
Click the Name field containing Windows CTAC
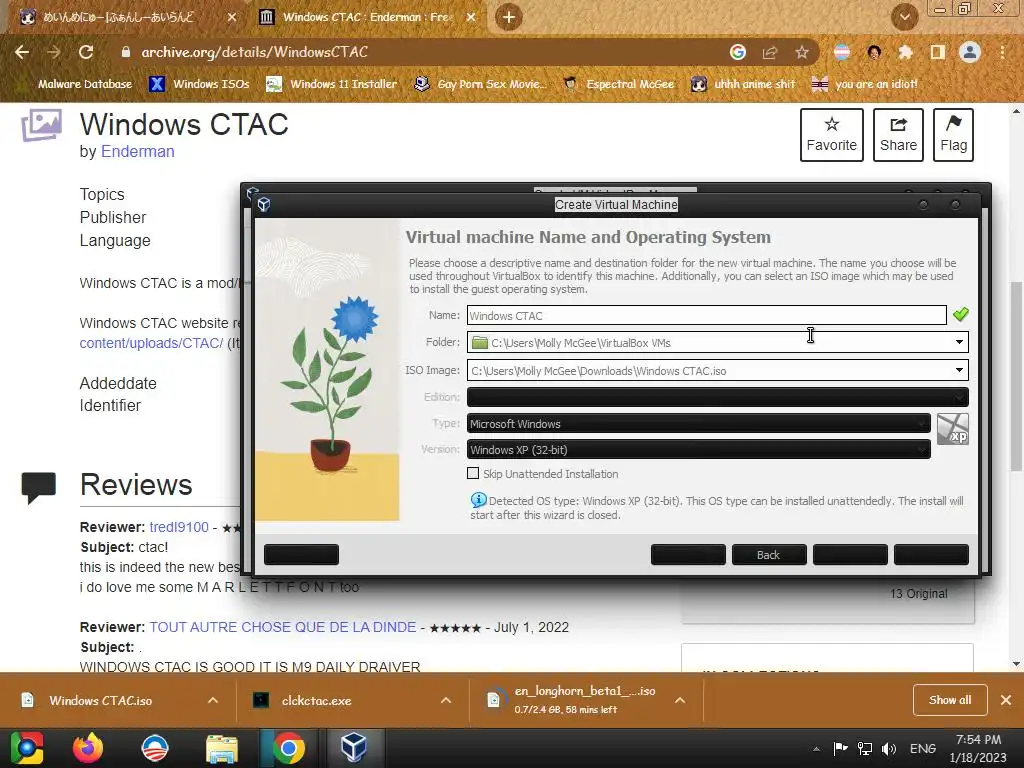pyautogui.click(x=707, y=315)
